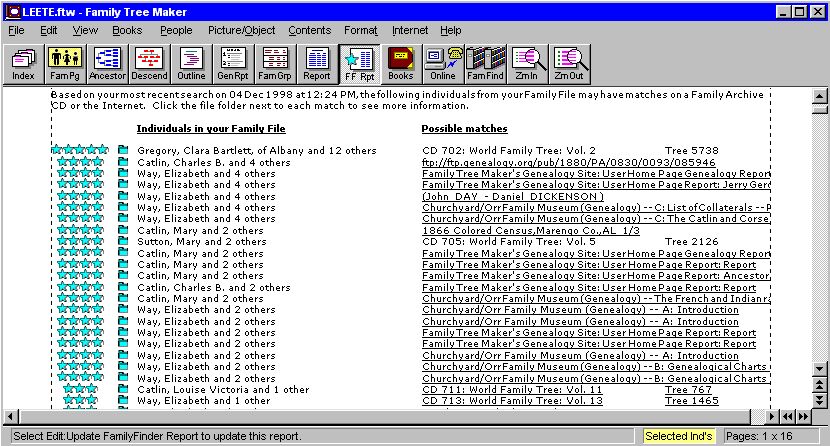
Task: Click the Family Tree Maker title bar icon
Action: coord(13,12)
